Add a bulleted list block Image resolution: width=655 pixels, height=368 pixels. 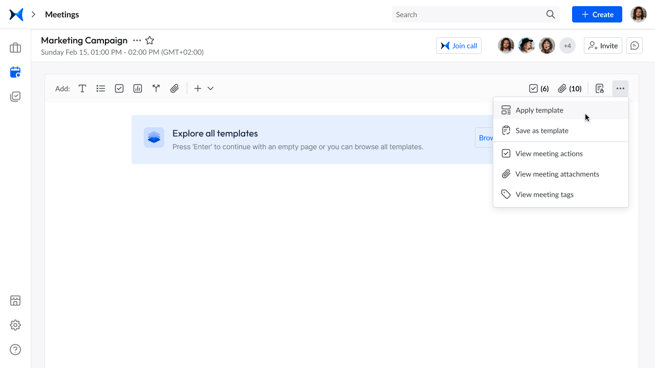tap(101, 89)
